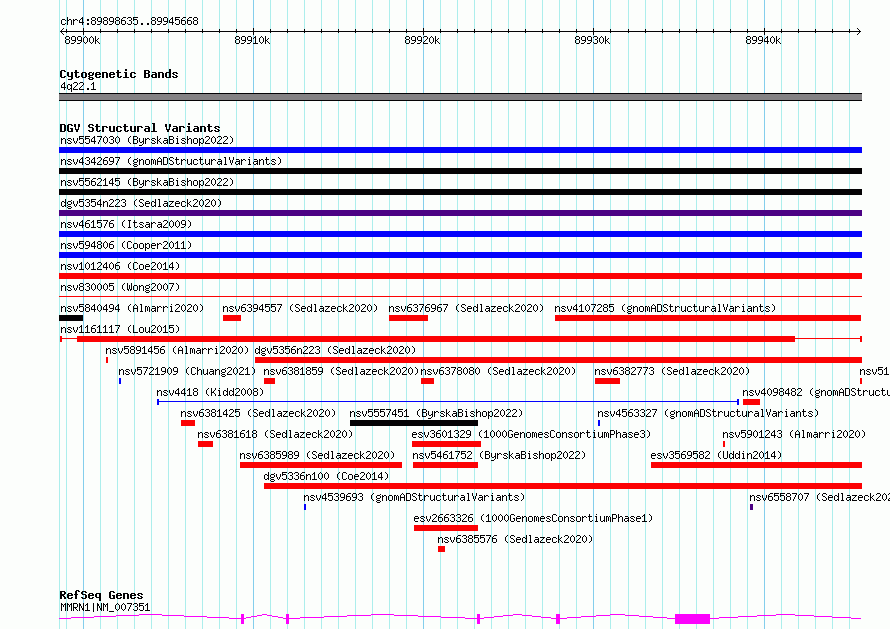This screenshot has width=890, height=629.
Task: Click the blue line under nsv4418 (Kidd2008)
Action: coord(448,402)
